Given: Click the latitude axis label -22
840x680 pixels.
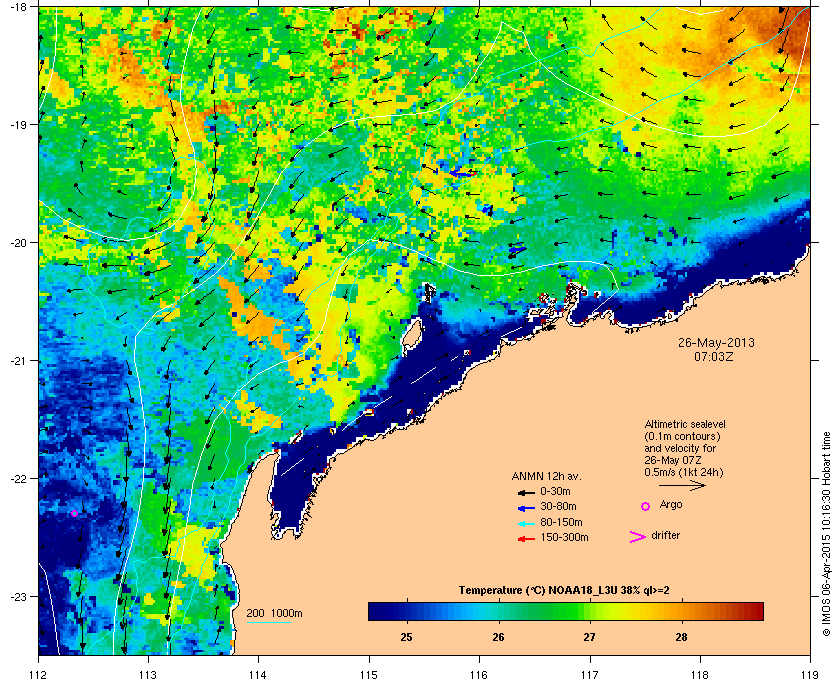Looking at the screenshot, I should 18,479.
